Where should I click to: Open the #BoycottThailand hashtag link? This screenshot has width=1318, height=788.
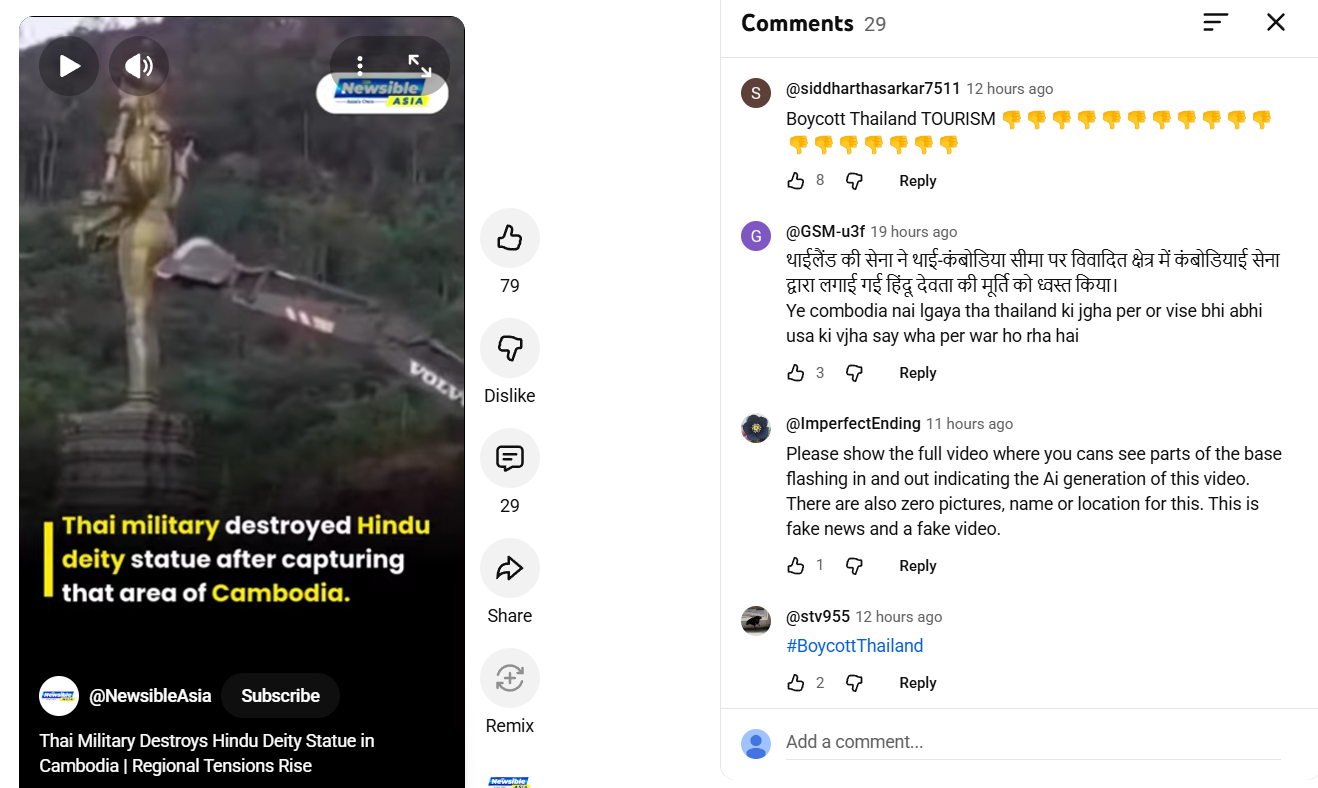point(855,646)
